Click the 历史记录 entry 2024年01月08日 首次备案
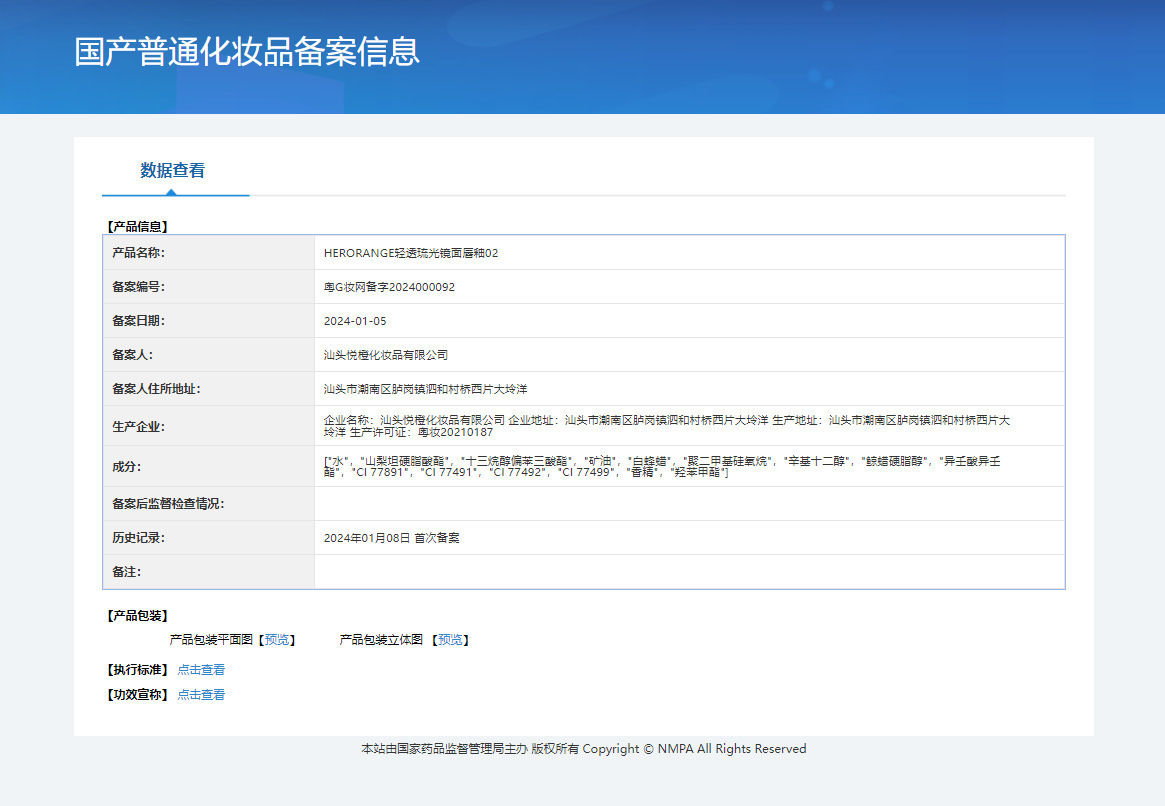Image resolution: width=1165 pixels, height=806 pixels. pyautogui.click(x=392, y=538)
